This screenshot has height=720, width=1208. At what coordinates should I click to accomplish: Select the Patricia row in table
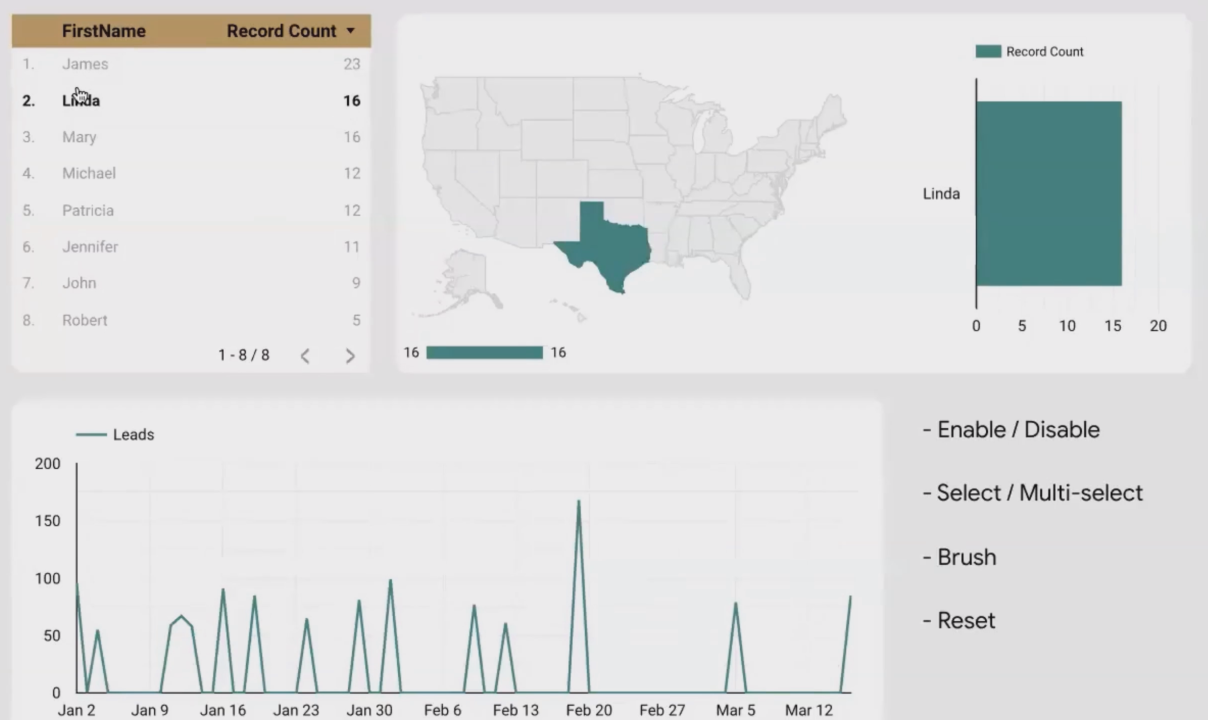click(x=191, y=210)
